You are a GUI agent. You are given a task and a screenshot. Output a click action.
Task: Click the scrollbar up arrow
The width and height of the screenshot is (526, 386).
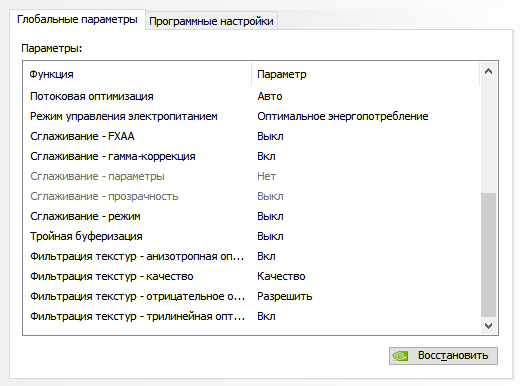click(x=488, y=71)
